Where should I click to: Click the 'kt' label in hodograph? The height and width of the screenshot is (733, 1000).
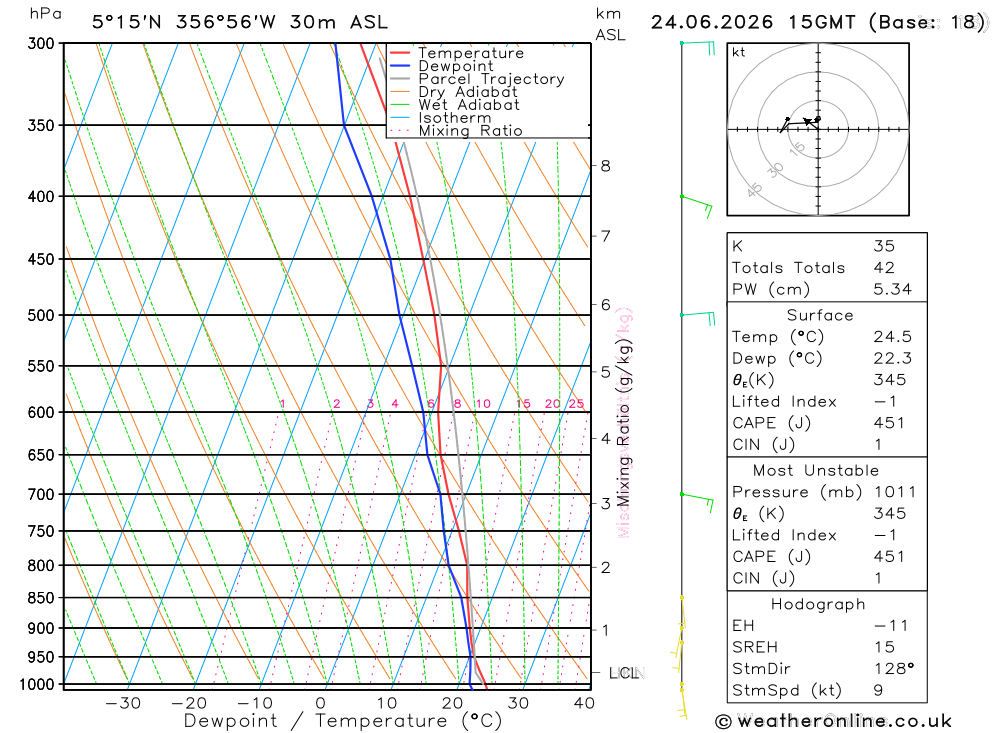click(x=739, y=52)
